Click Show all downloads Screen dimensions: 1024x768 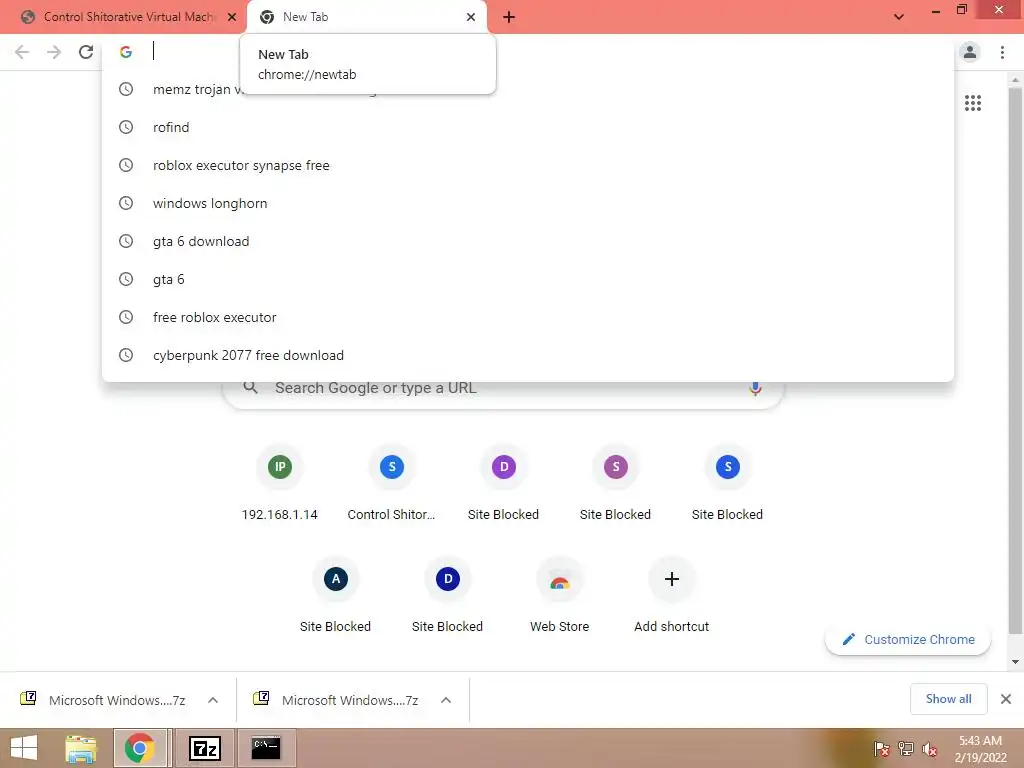click(x=948, y=699)
